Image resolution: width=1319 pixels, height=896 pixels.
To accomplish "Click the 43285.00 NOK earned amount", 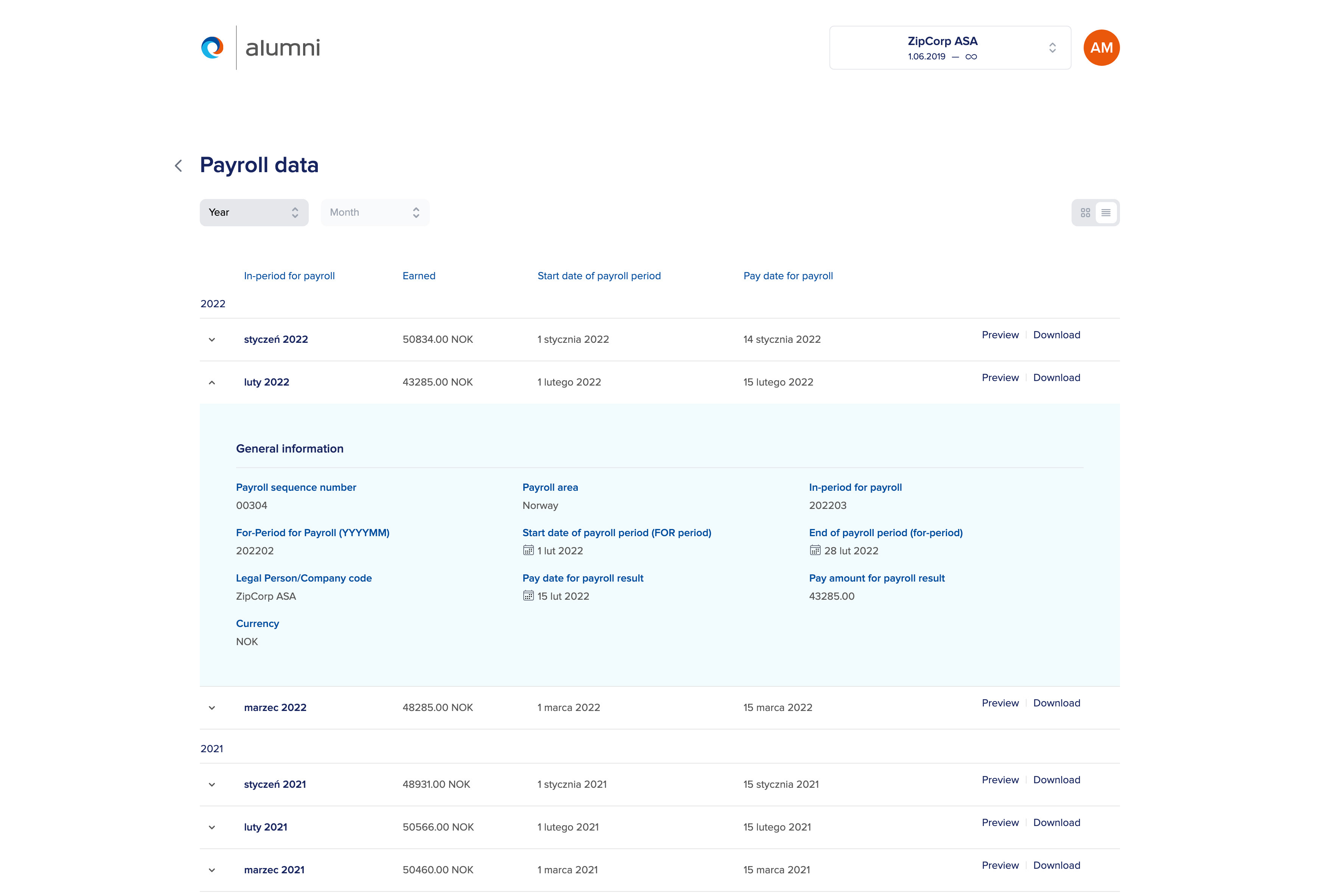I will point(437,382).
